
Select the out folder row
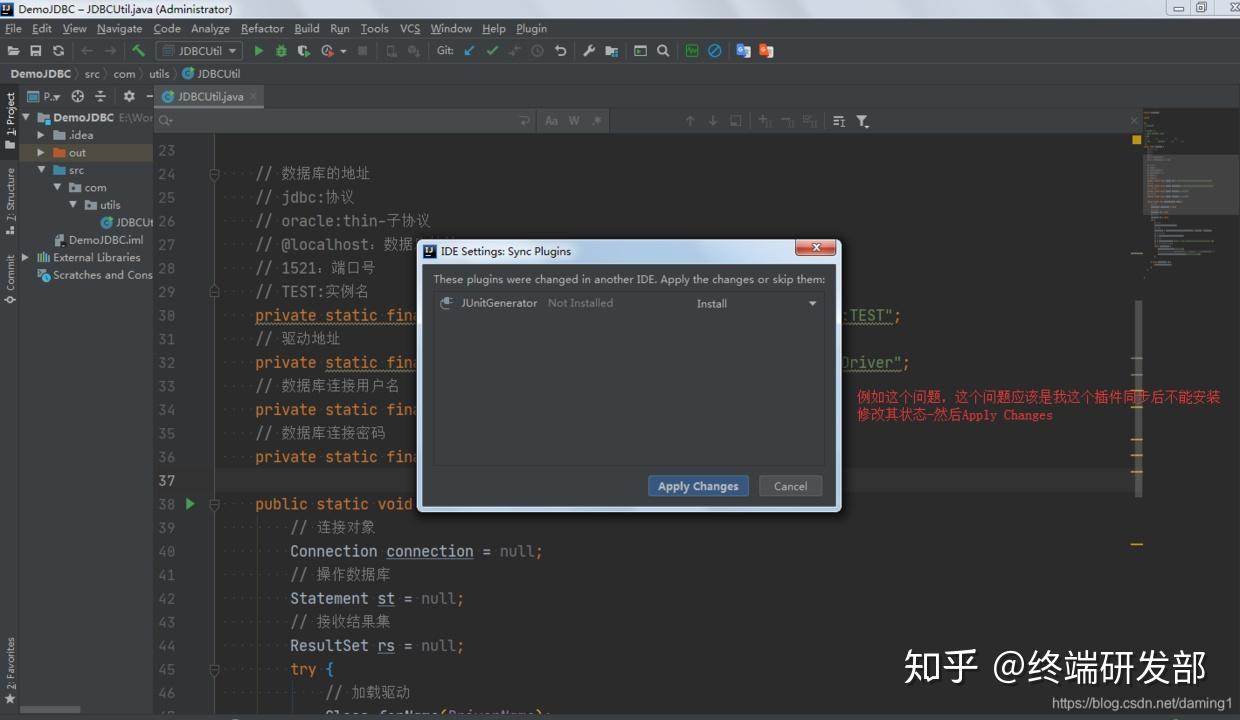(86, 153)
